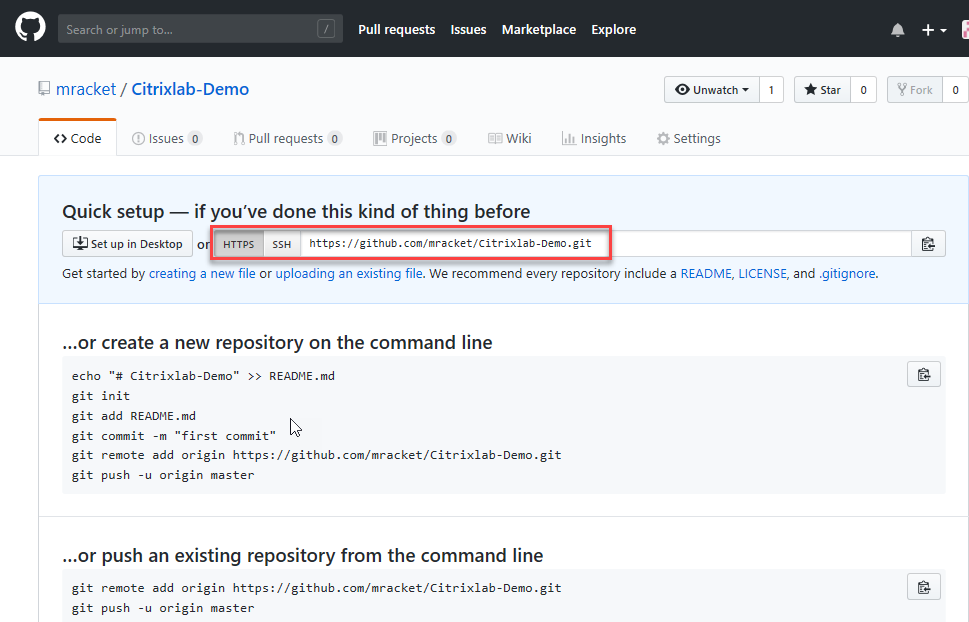This screenshot has width=969, height=622.
Task: Open the Citrixlab-Demo repository link
Action: coord(190,89)
